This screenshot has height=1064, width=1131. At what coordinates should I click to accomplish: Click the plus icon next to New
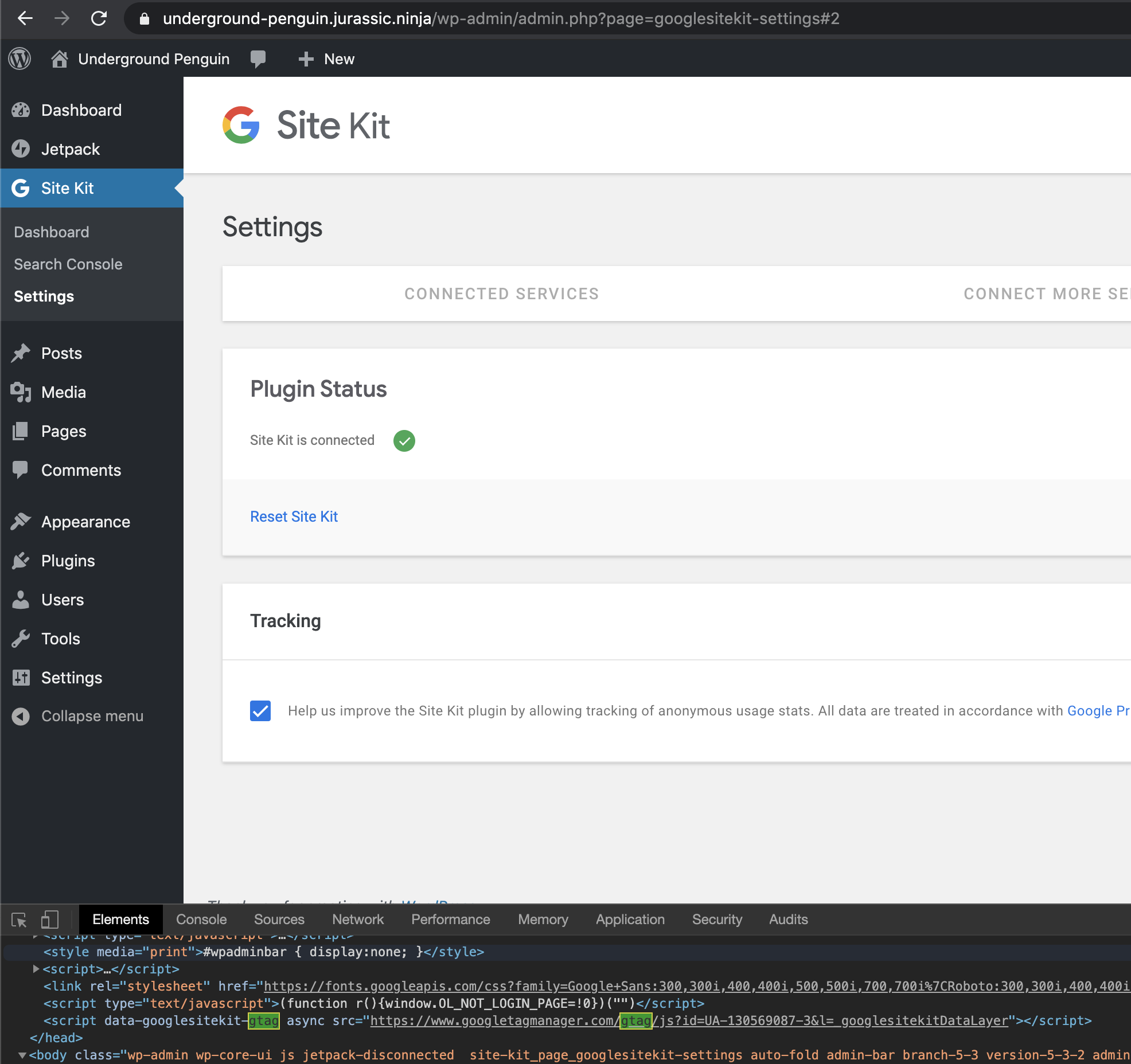(x=306, y=59)
